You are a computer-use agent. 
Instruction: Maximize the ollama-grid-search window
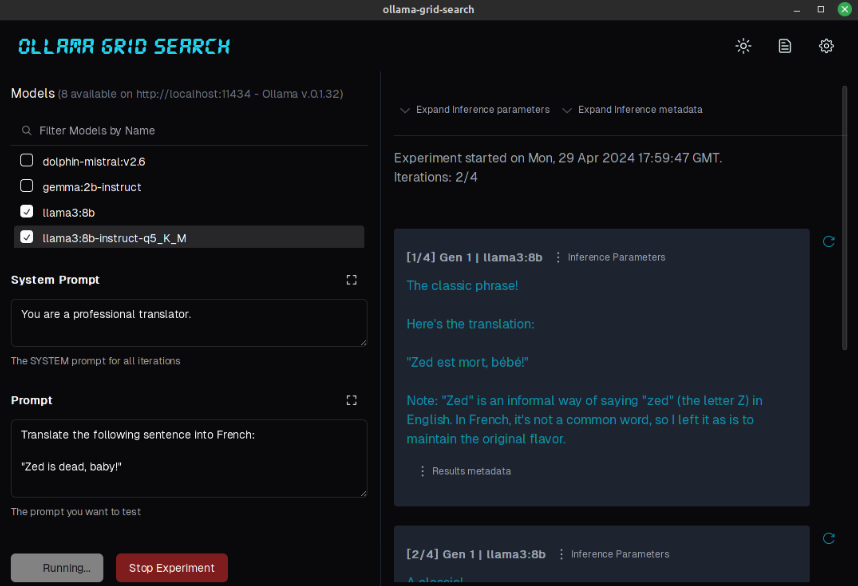[821, 9]
